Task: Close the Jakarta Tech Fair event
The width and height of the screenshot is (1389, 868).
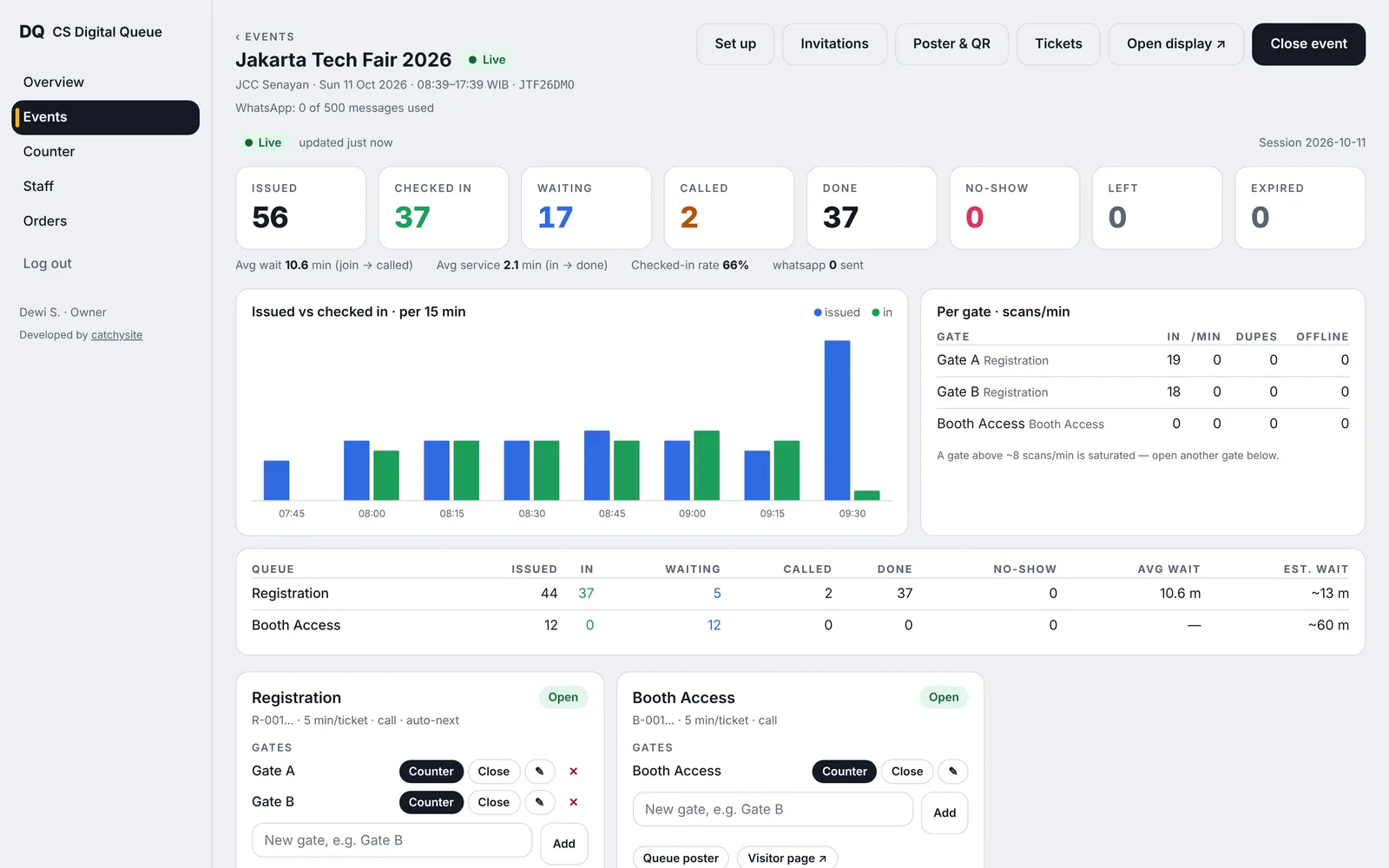Action: (x=1308, y=44)
